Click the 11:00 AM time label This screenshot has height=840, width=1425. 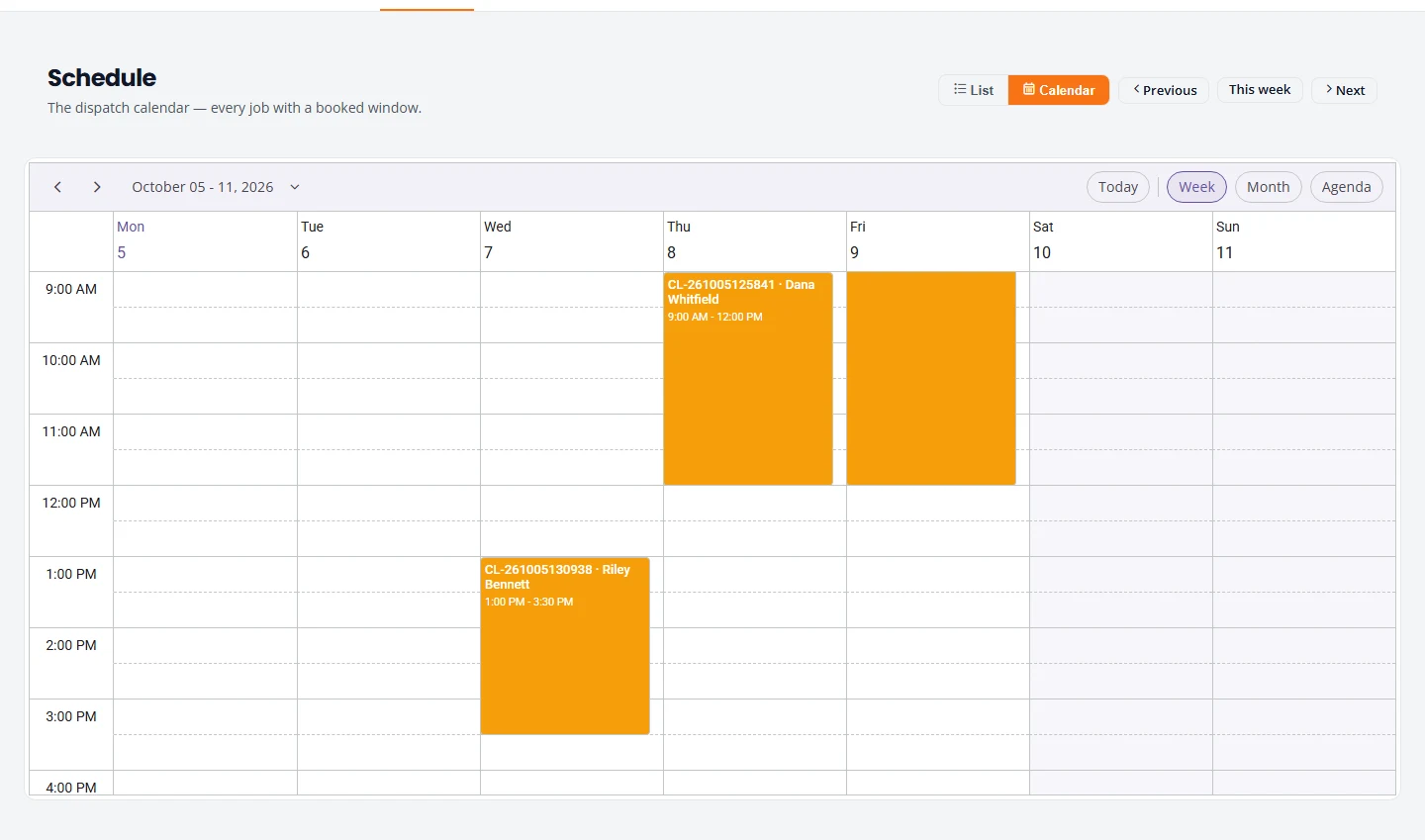[71, 431]
